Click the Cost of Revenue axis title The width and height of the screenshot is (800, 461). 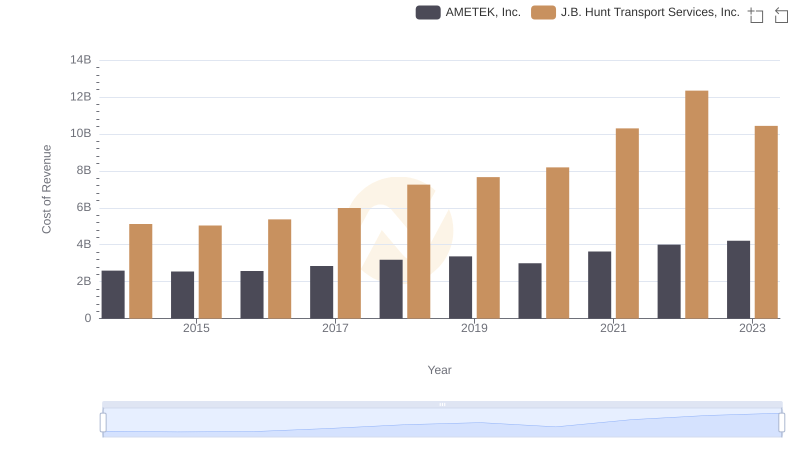tap(46, 189)
